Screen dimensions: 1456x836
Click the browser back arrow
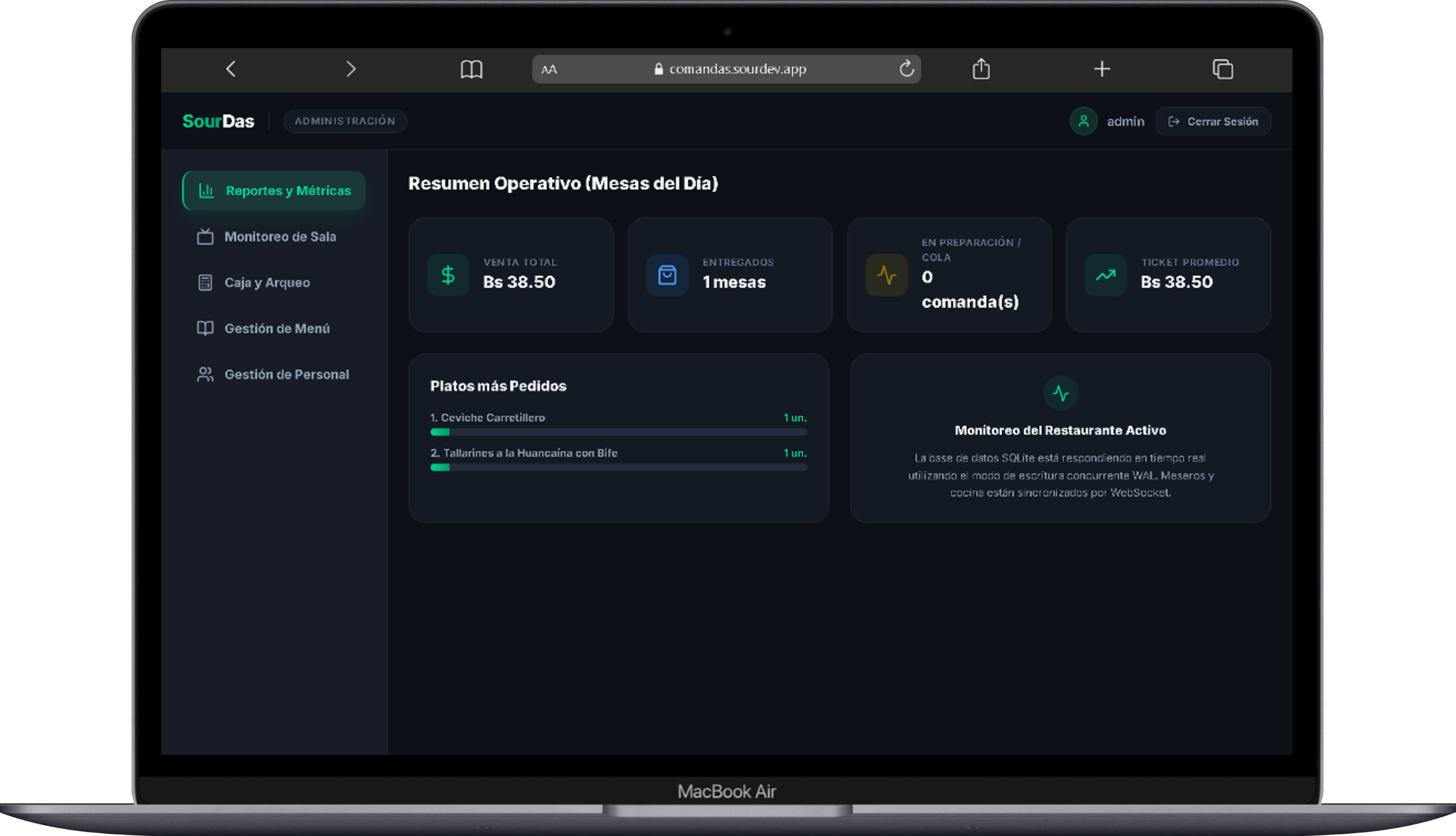pyautogui.click(x=231, y=69)
